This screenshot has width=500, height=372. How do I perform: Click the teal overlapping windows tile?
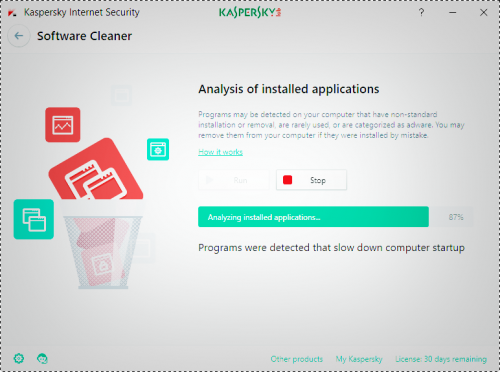[34, 219]
